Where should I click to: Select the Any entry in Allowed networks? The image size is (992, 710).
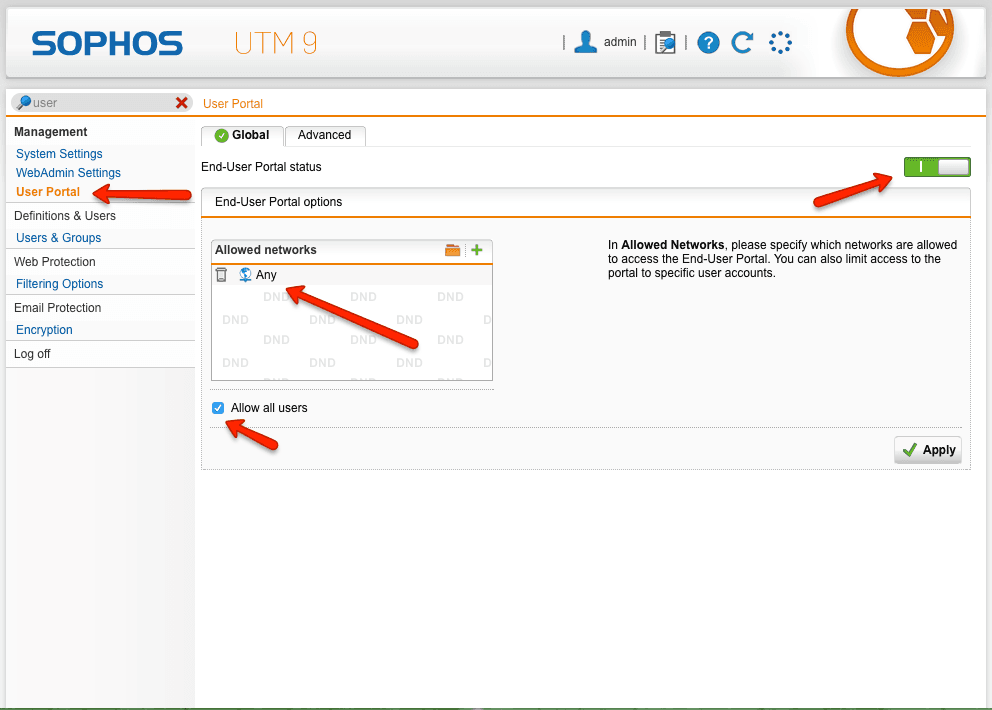[x=266, y=275]
